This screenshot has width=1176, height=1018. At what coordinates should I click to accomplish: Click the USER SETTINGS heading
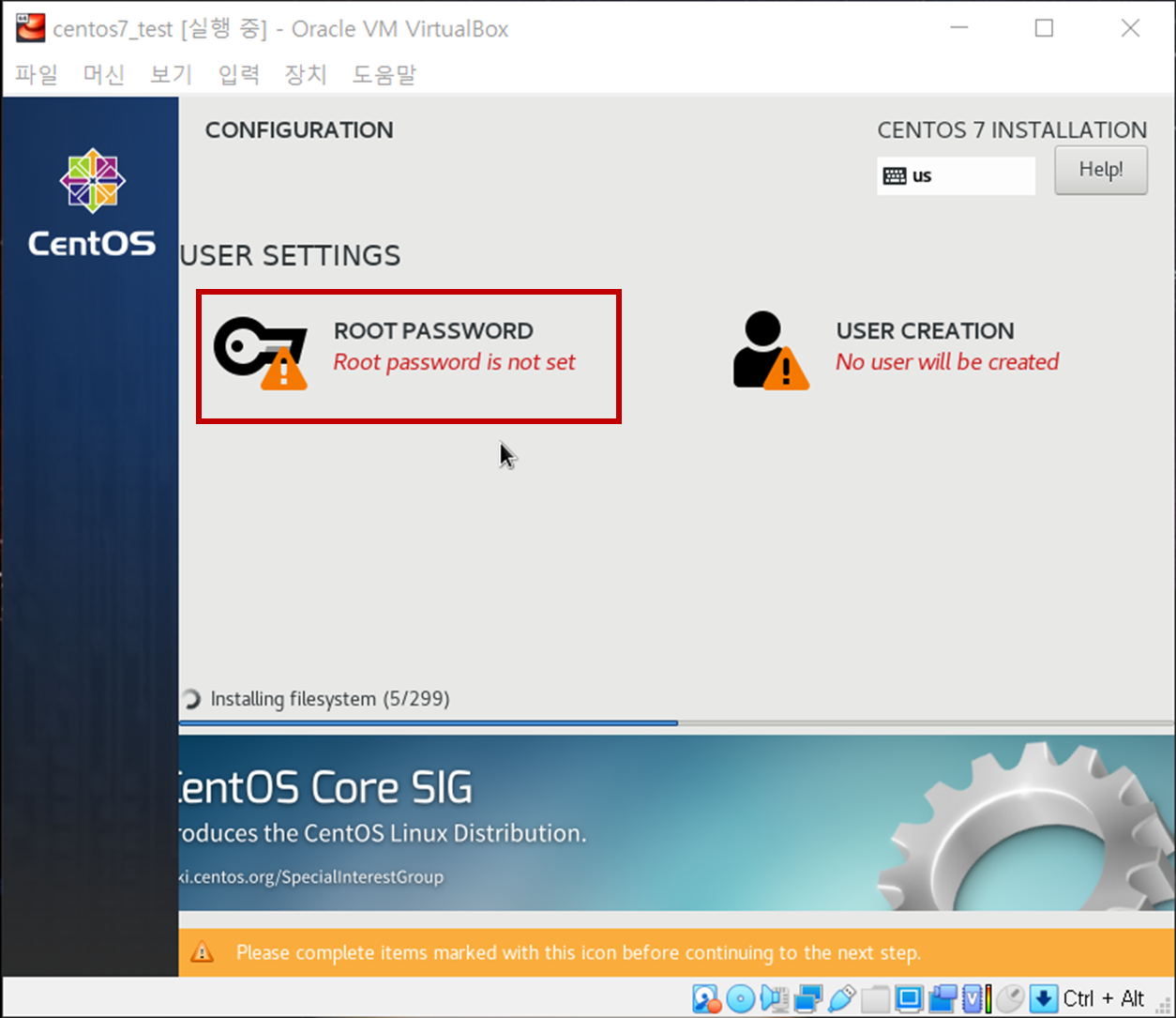coord(290,255)
